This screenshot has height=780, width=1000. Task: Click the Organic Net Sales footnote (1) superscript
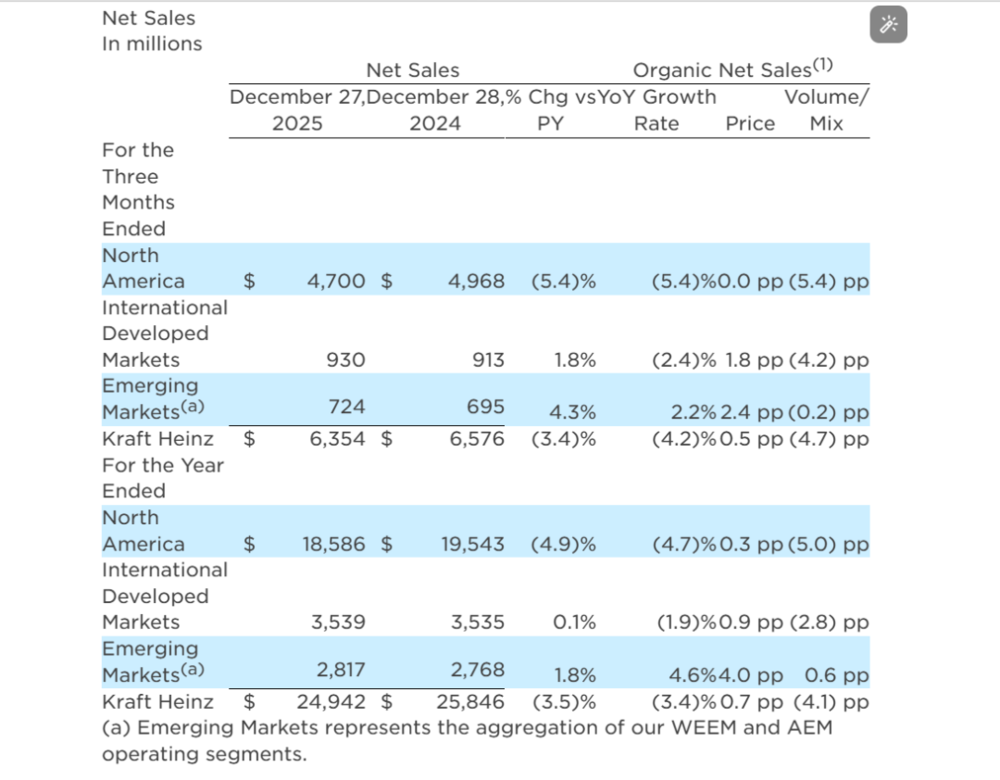pyautogui.click(x=822, y=66)
